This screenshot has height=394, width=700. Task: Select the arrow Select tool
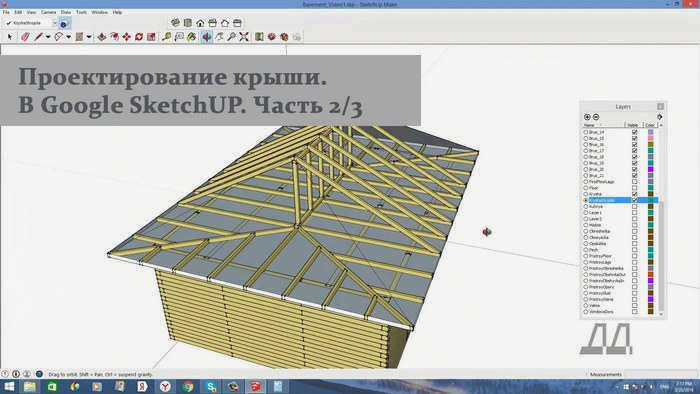[x=10, y=37]
